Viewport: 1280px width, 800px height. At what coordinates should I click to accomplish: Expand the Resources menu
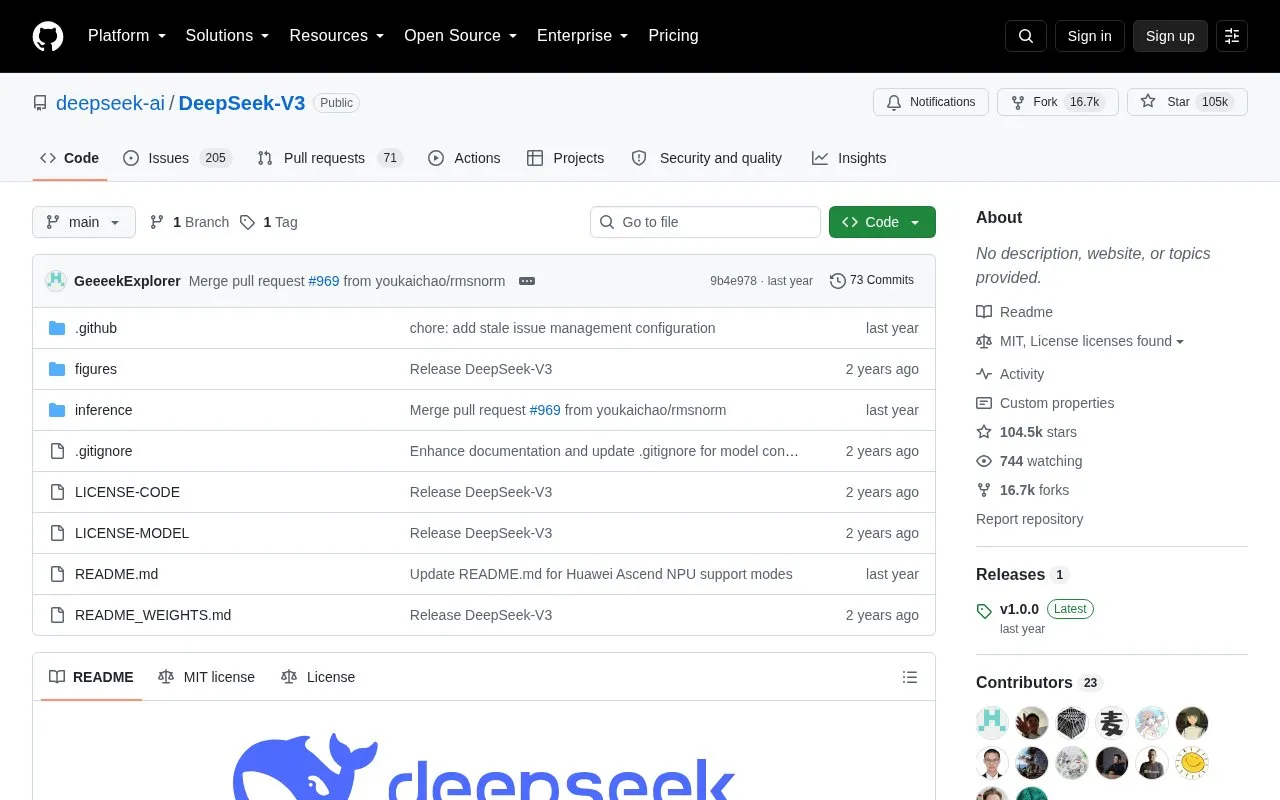[x=337, y=36]
